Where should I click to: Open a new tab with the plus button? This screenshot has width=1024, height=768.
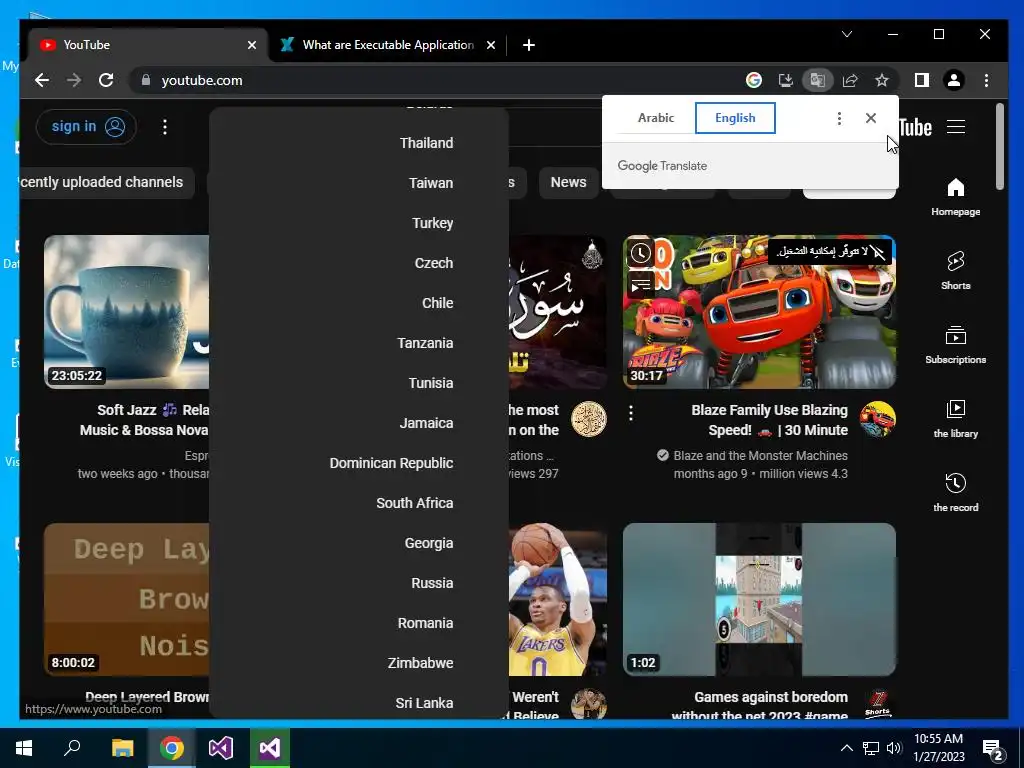click(529, 45)
